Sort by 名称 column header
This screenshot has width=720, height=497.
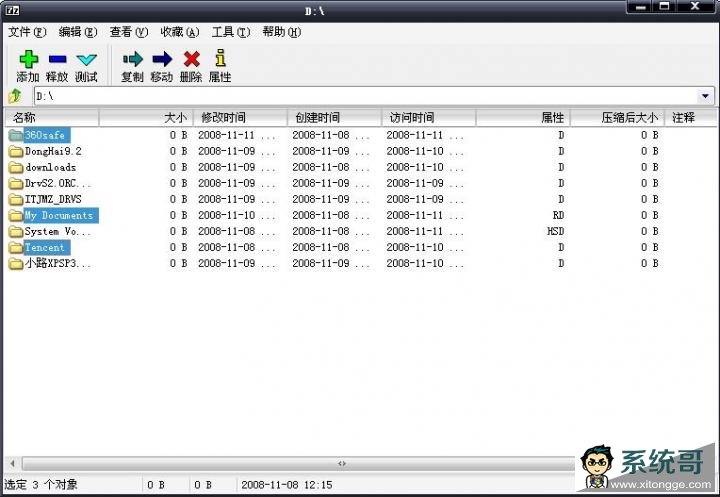coord(51,118)
